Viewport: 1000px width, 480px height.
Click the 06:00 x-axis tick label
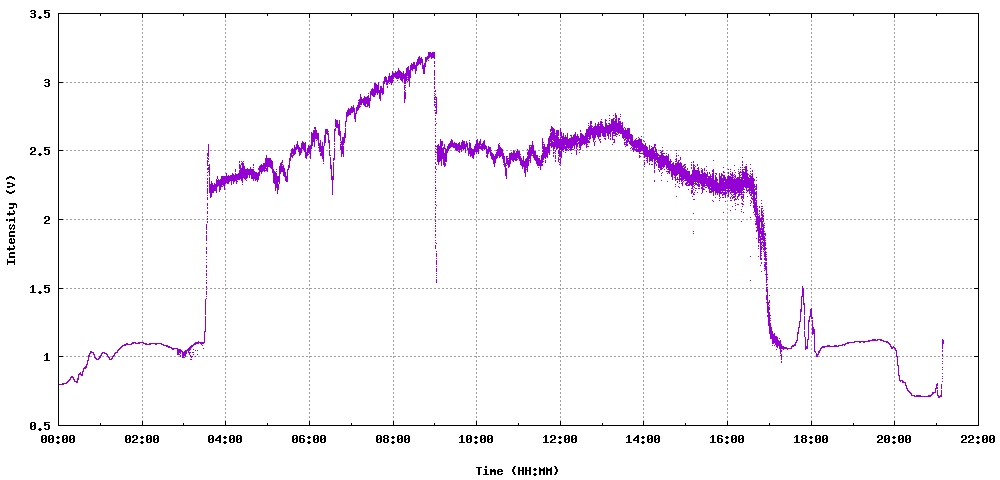[x=309, y=439]
